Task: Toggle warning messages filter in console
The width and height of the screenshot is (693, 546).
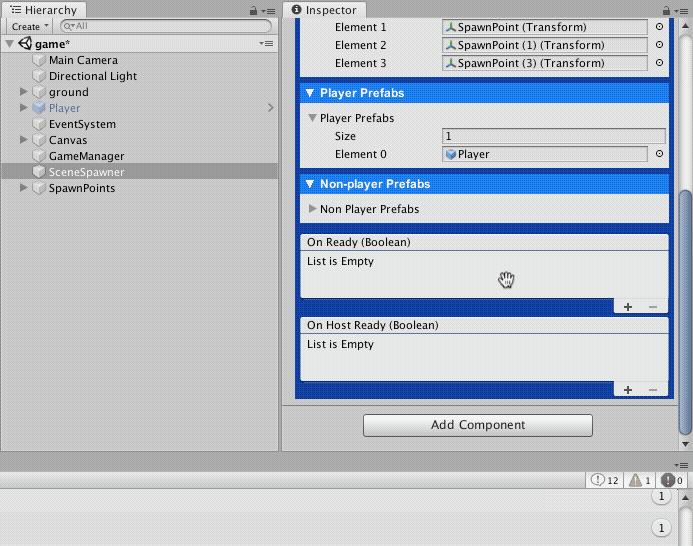Action: [640, 481]
